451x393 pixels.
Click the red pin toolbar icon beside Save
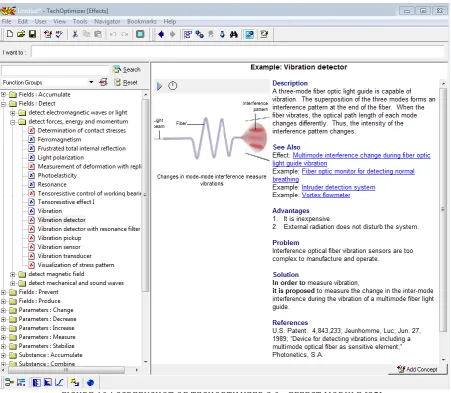tap(48, 34)
